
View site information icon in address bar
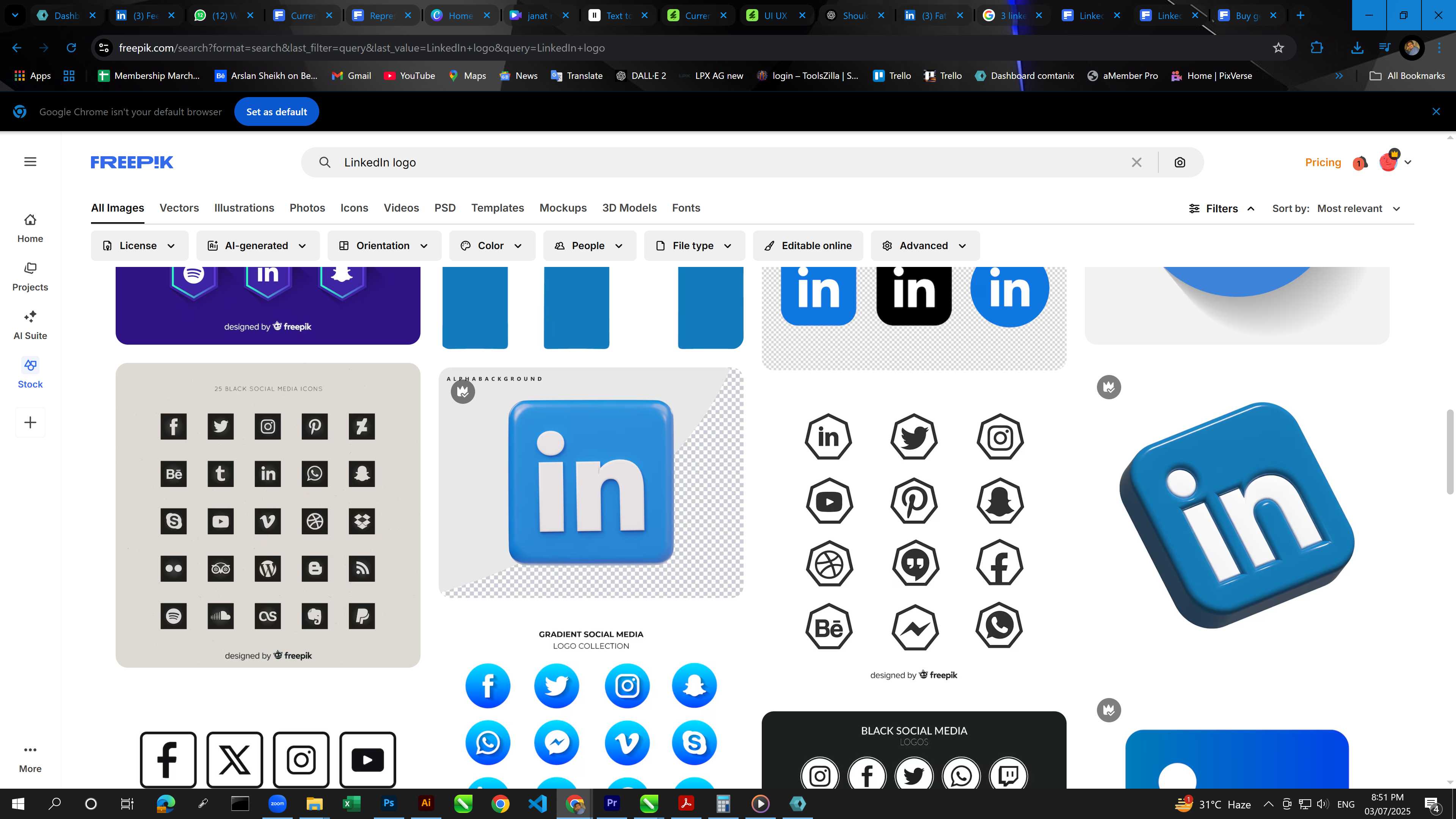104,48
